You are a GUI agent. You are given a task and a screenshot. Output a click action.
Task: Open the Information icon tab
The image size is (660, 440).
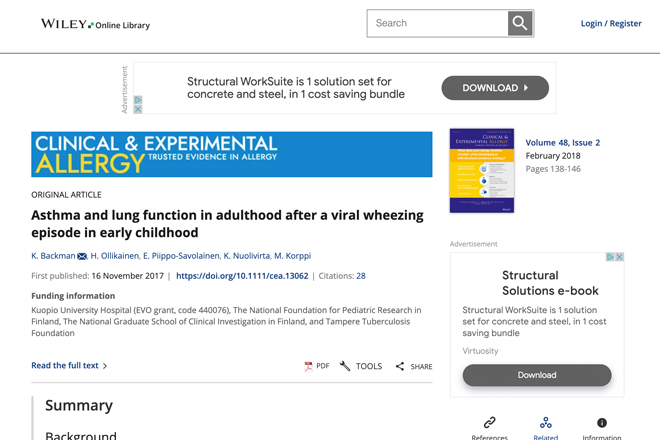click(602, 422)
